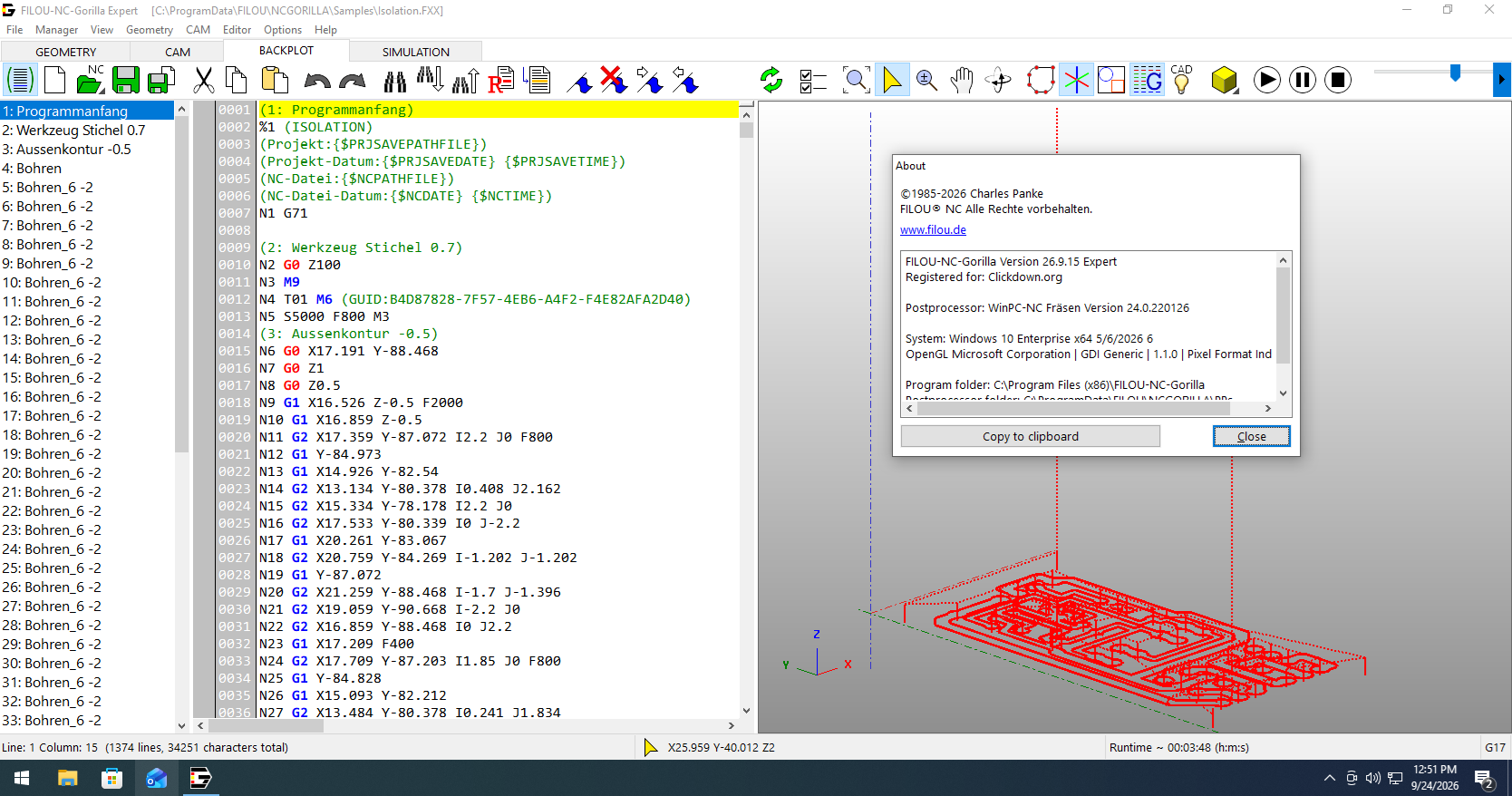Open File Explorer from taskbar
The height and width of the screenshot is (796, 1512).
(x=67, y=778)
